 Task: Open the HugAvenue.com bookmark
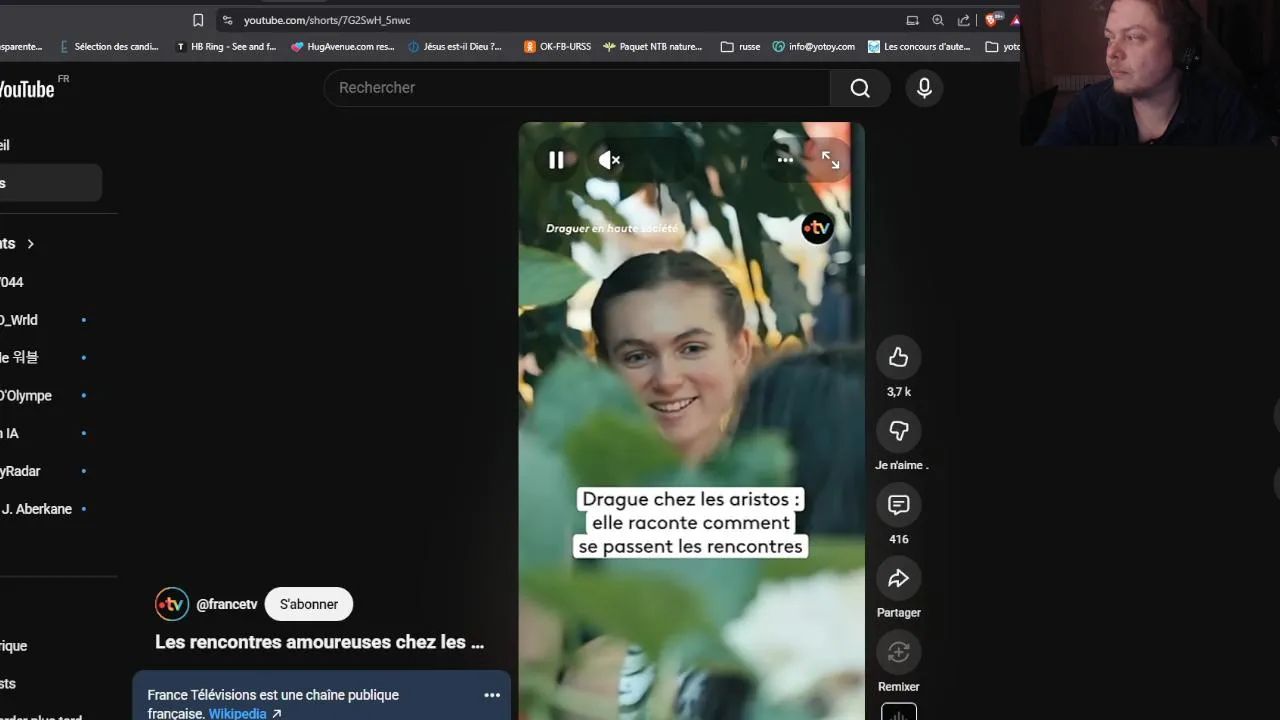(343, 47)
